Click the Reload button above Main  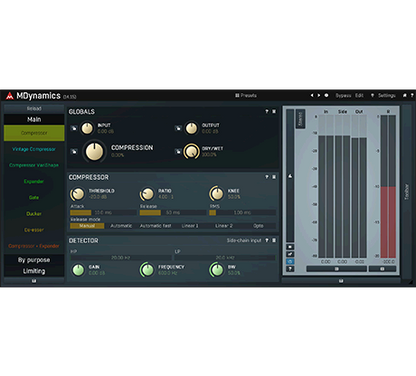coord(34,109)
